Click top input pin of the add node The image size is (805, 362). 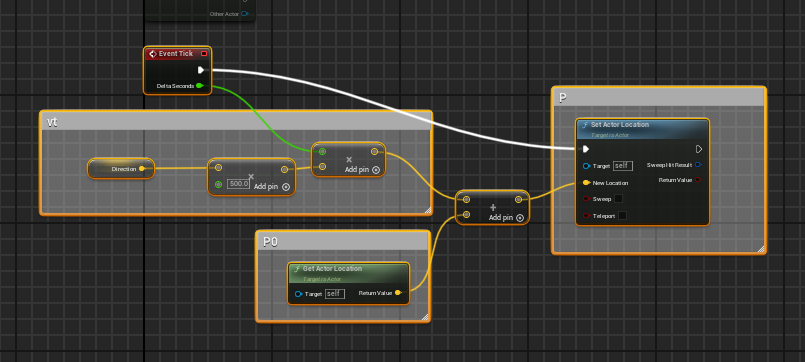[x=466, y=199]
